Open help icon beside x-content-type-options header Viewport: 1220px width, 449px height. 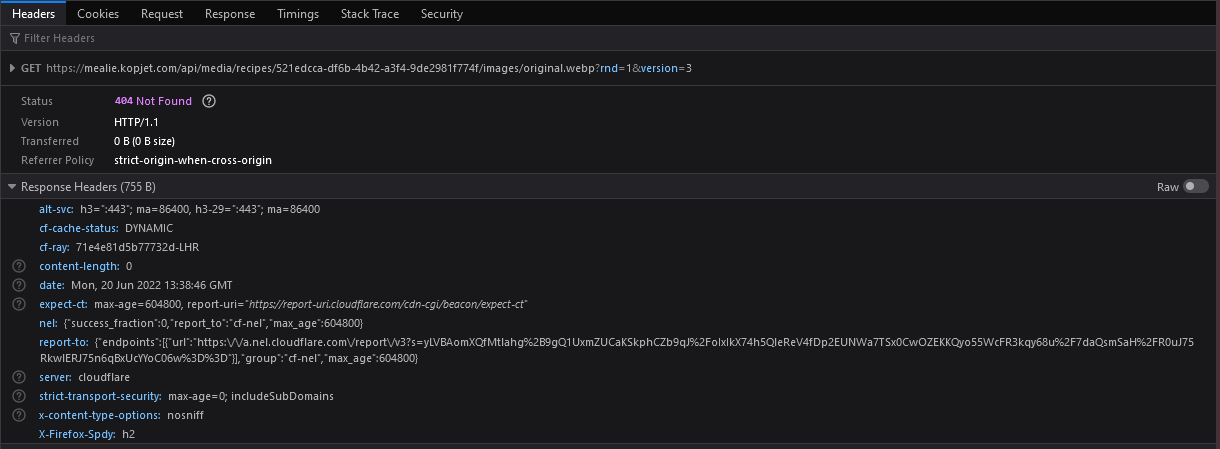pos(18,415)
